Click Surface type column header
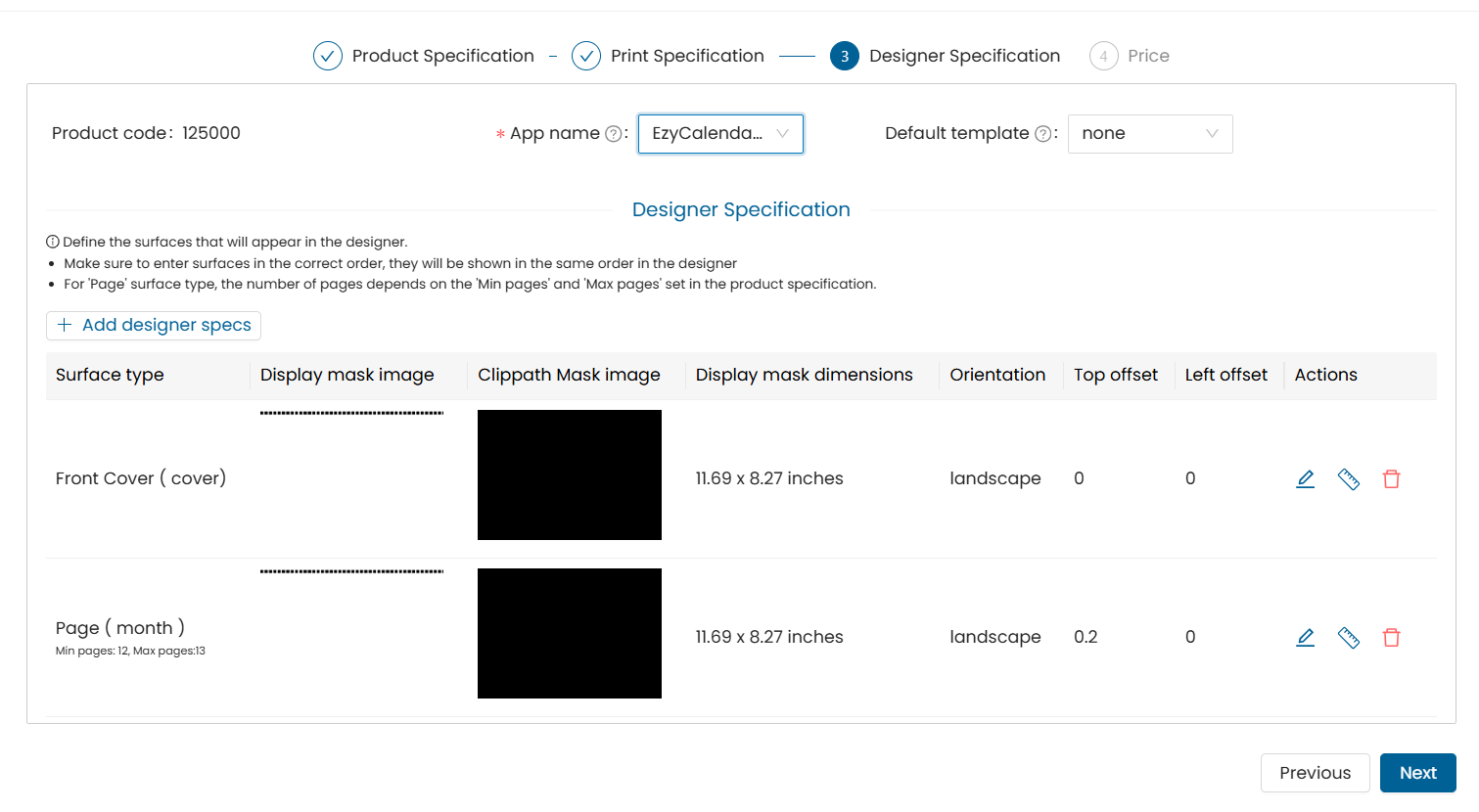The image size is (1479, 812). [110, 375]
